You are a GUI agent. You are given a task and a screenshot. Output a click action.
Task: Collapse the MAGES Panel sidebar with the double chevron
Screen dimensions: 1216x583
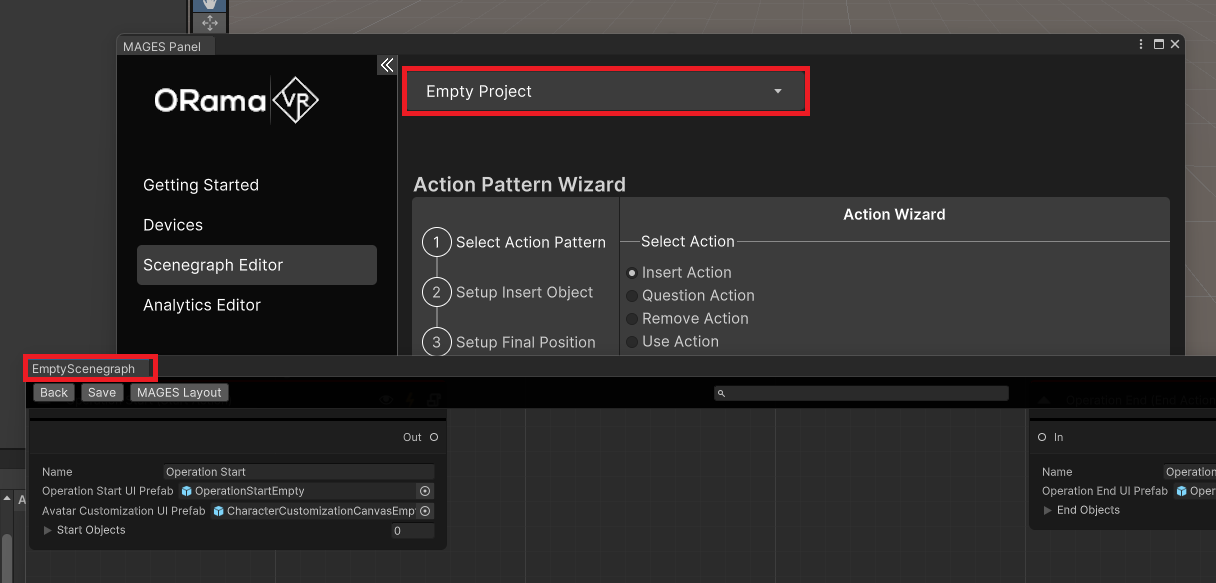pyautogui.click(x=387, y=65)
